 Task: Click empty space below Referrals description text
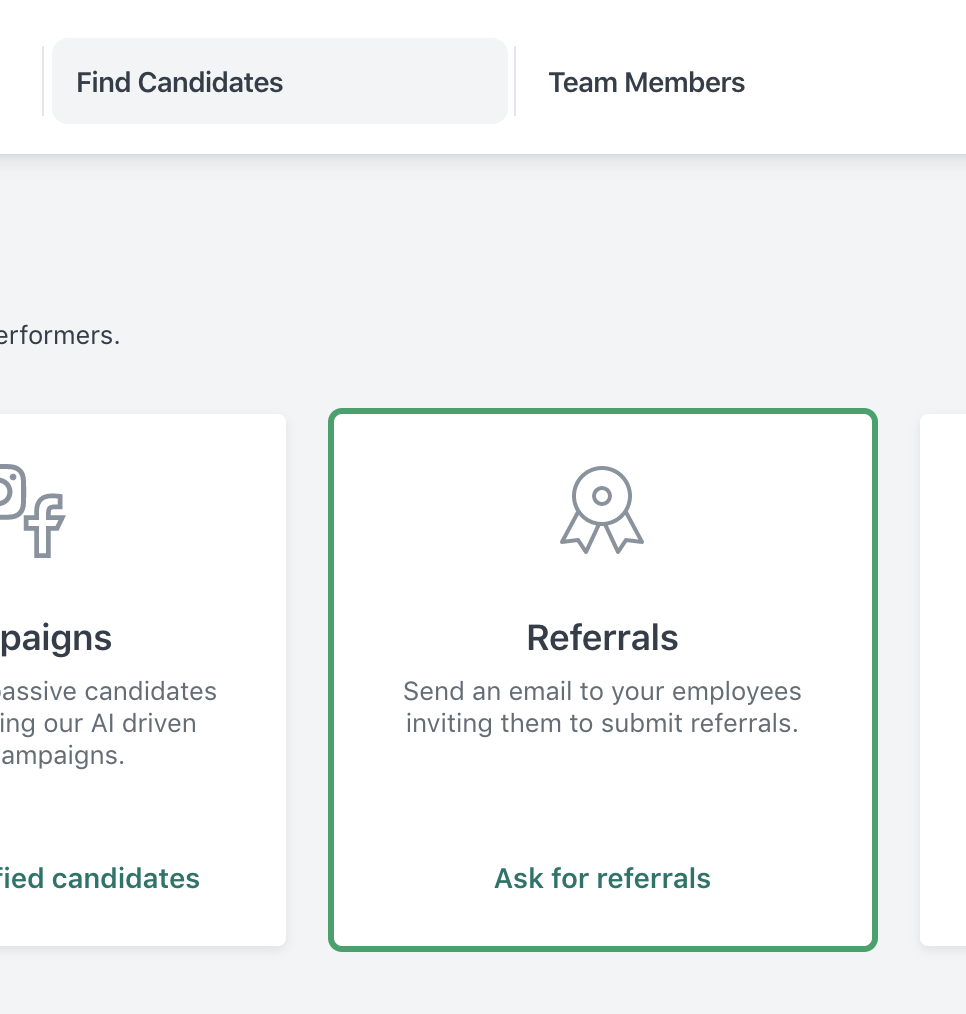click(602, 799)
